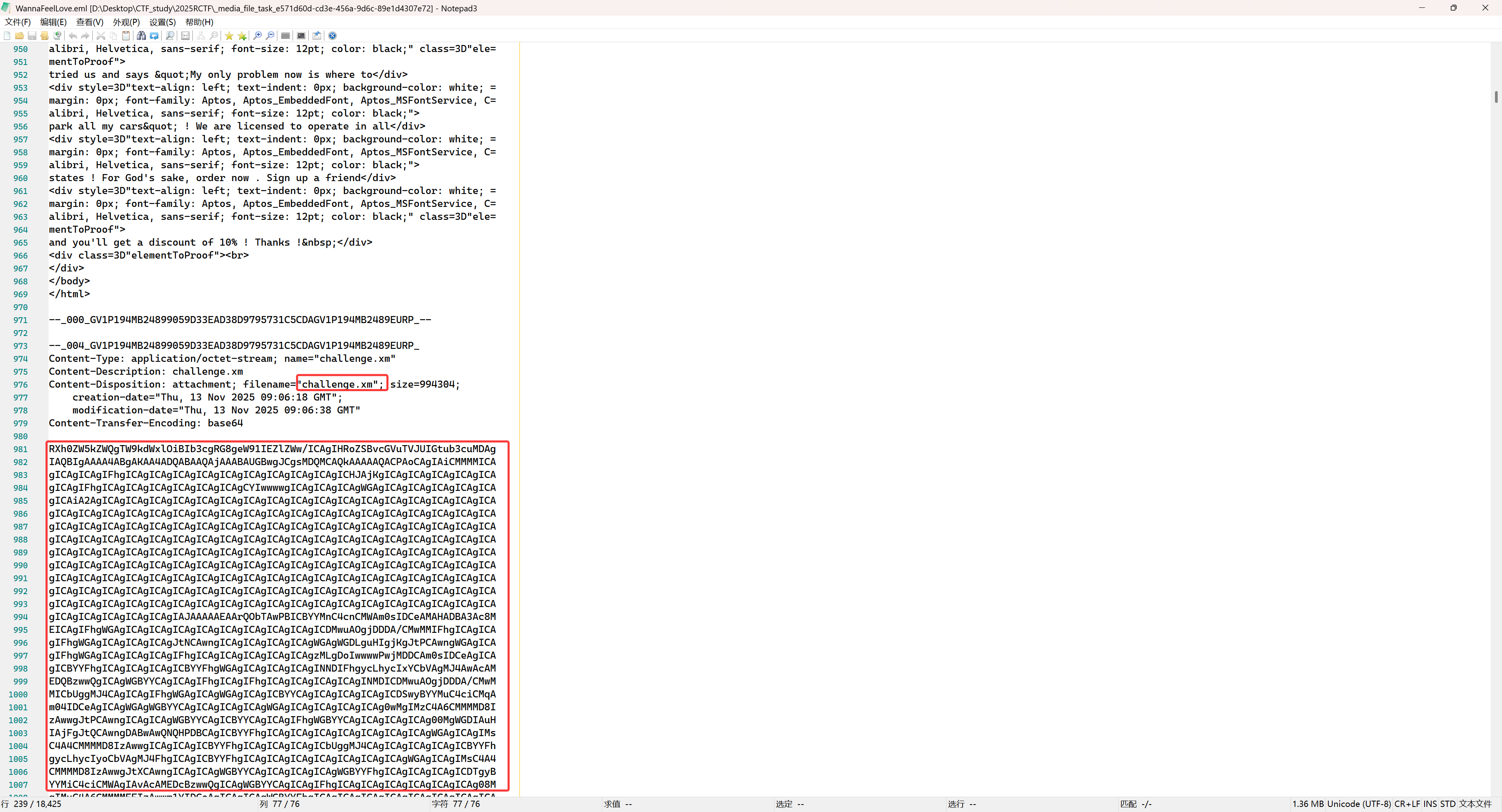Open the Unicode (UTF-8) encoding selector

point(1358,804)
